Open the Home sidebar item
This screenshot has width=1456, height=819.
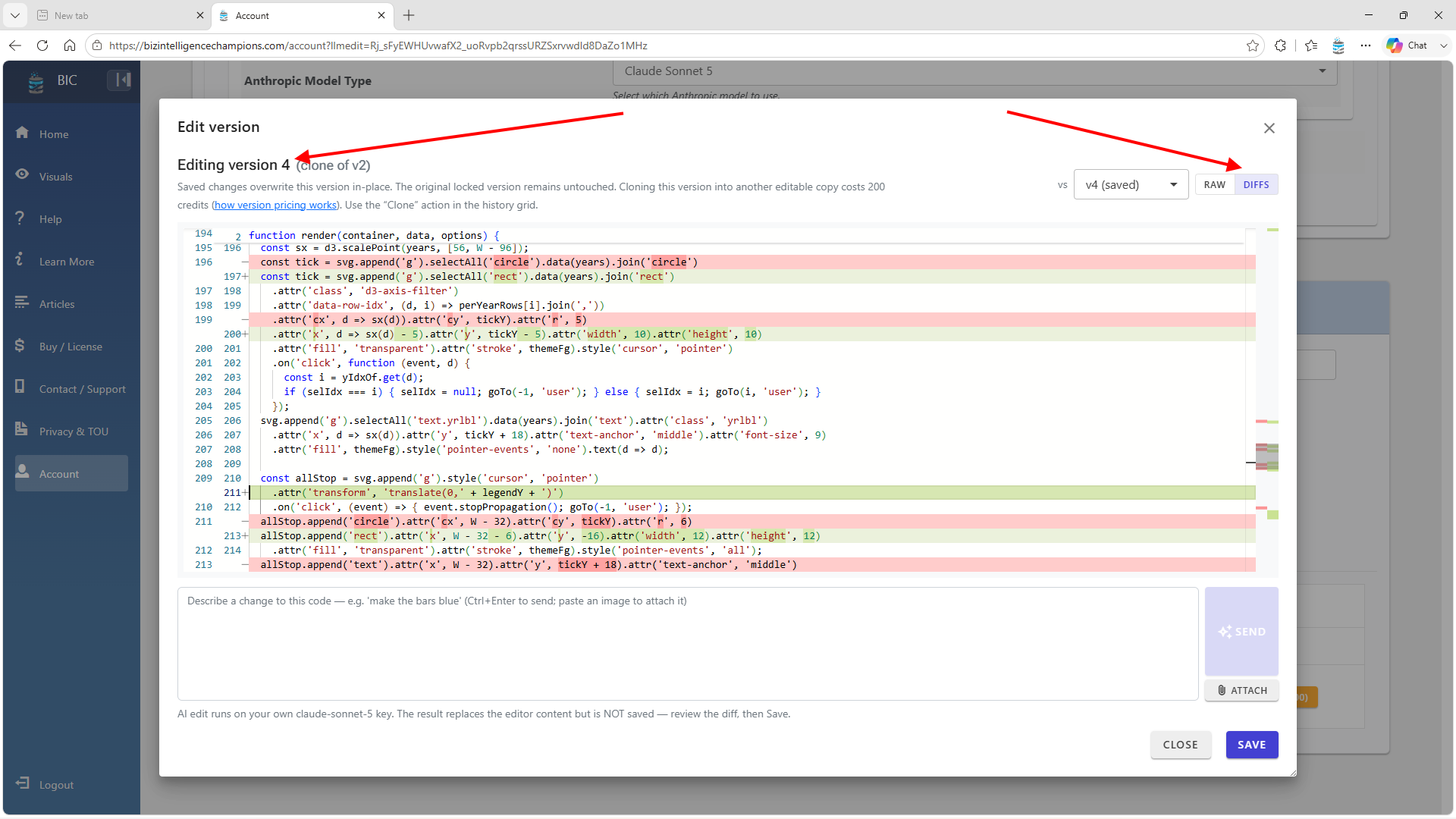53,134
